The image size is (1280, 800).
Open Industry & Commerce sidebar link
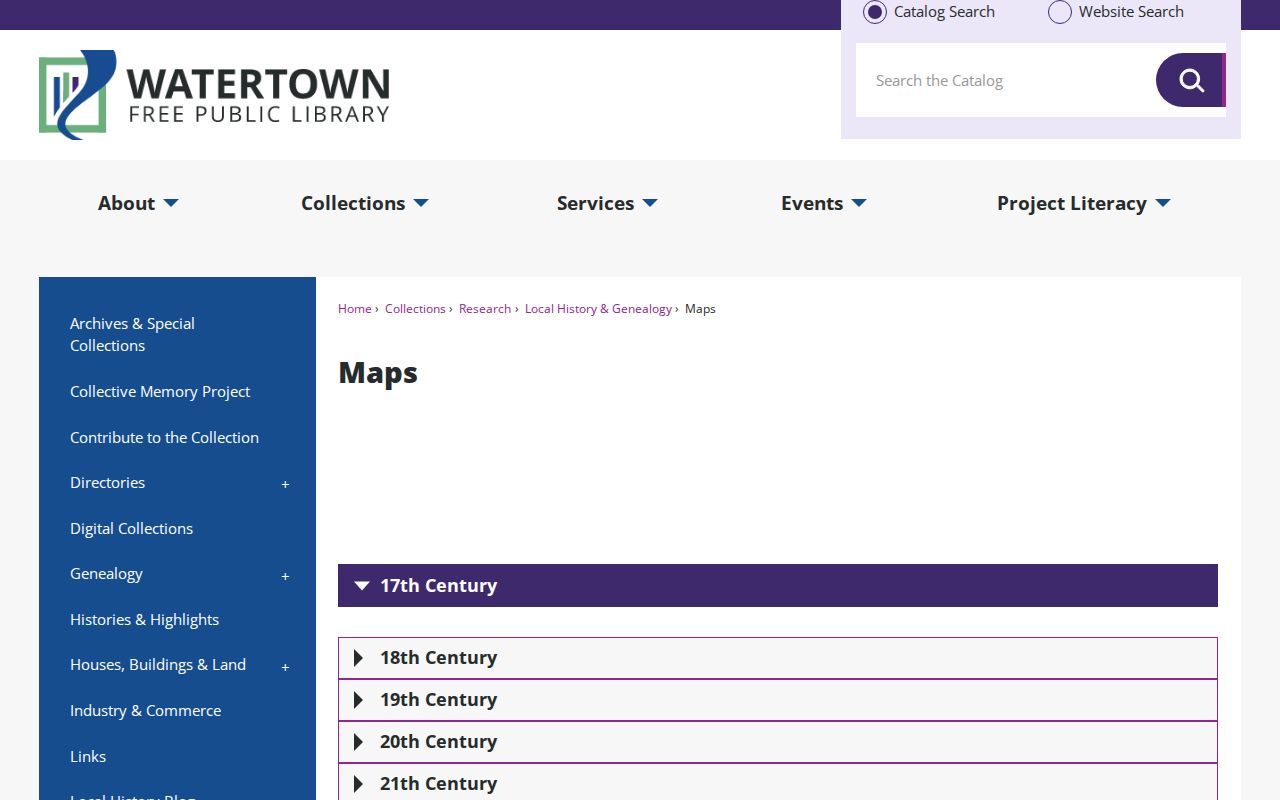coord(145,711)
